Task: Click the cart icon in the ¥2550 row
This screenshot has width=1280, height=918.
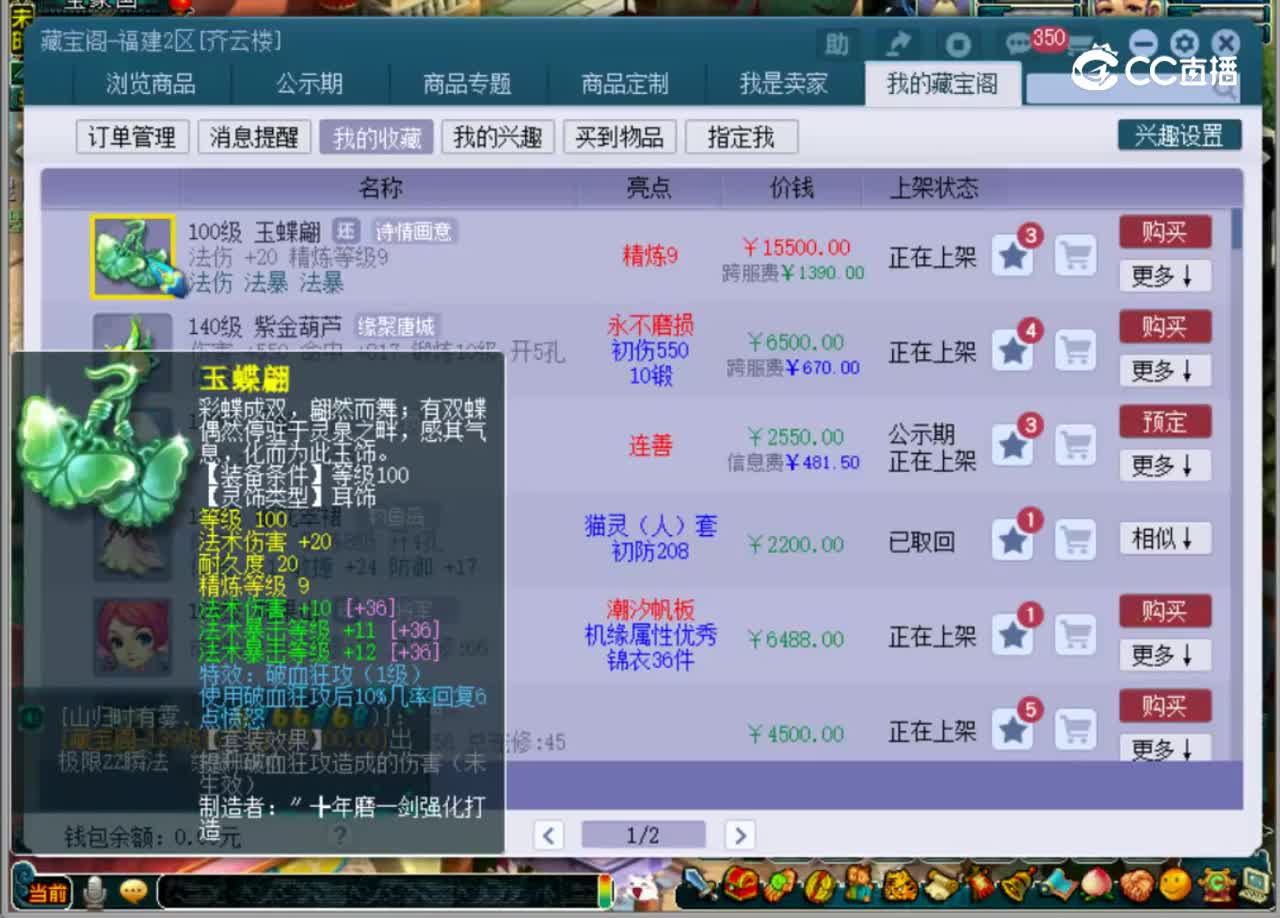Action: (x=1075, y=446)
